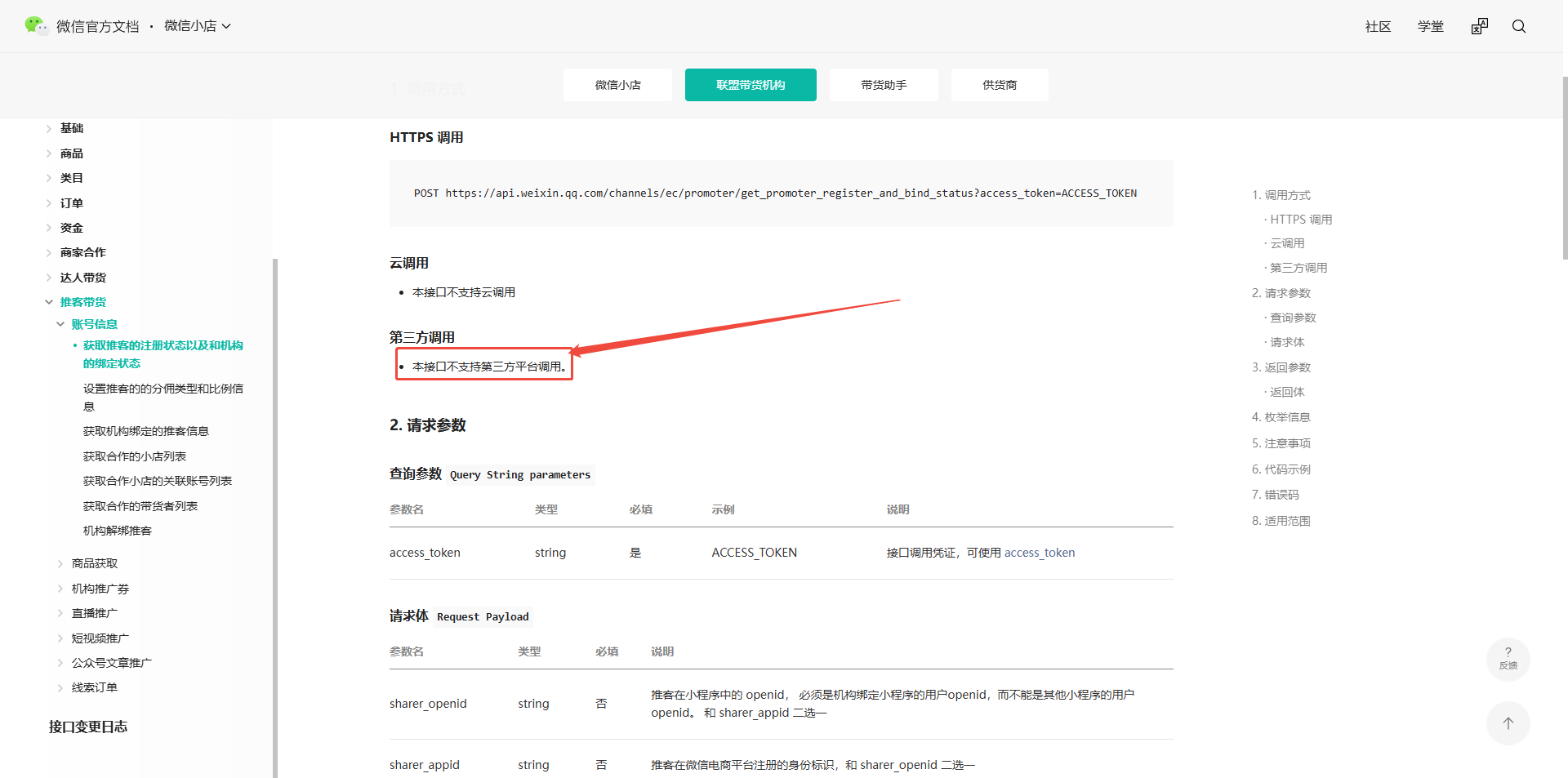Click the ACCESS_TOKEN example cell
The image size is (1568, 778).
pyautogui.click(x=754, y=553)
